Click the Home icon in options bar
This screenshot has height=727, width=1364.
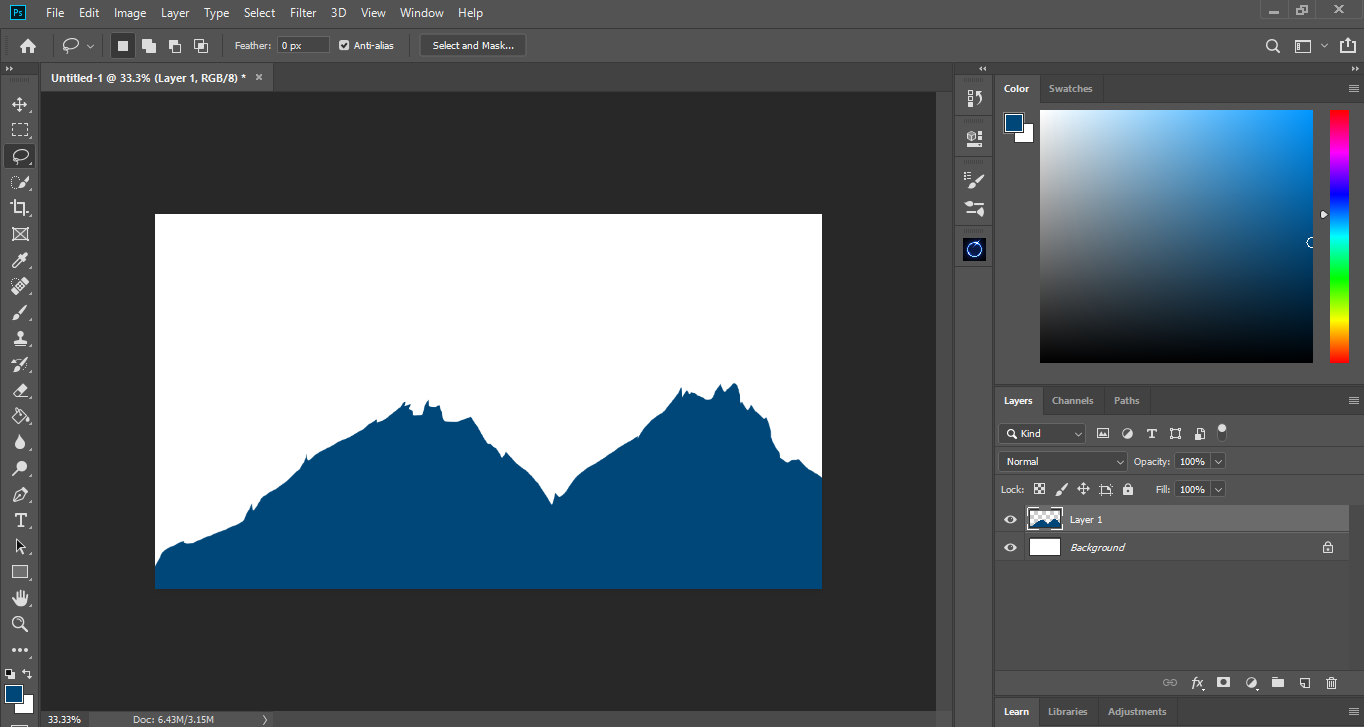click(28, 45)
